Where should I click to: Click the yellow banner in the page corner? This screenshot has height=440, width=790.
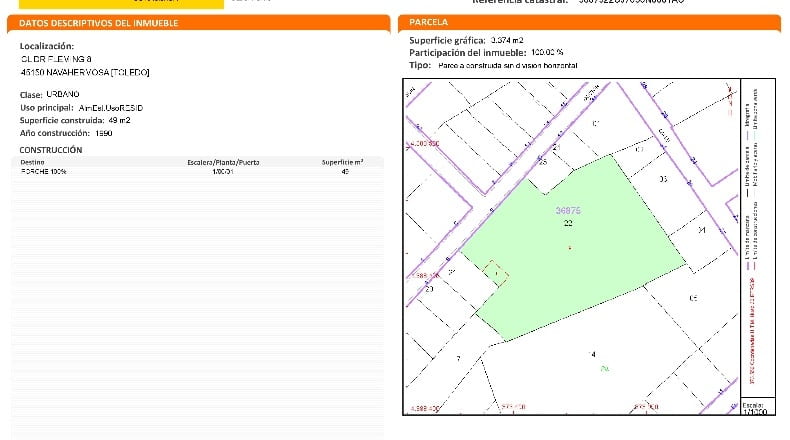coord(121,4)
